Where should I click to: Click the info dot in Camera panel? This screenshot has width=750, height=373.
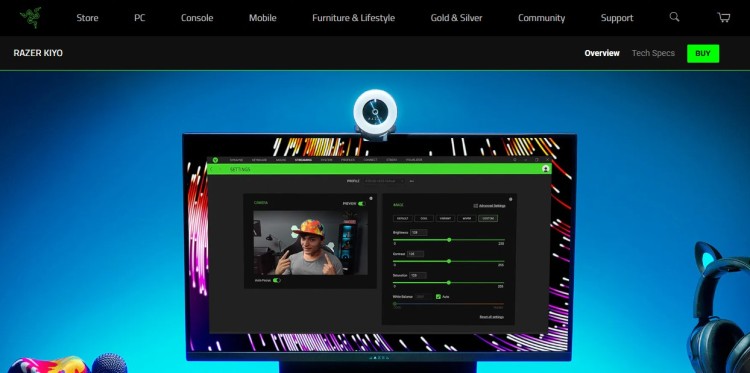click(371, 198)
